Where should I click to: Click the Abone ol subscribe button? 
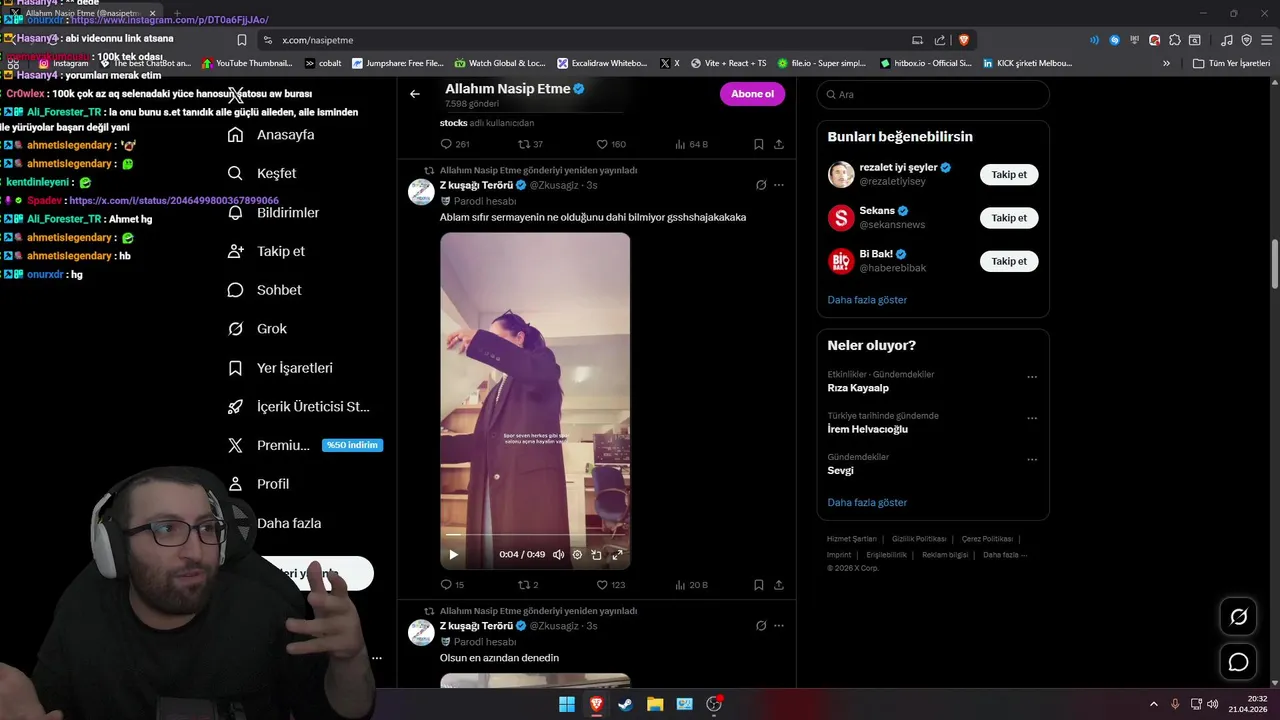pos(752,94)
